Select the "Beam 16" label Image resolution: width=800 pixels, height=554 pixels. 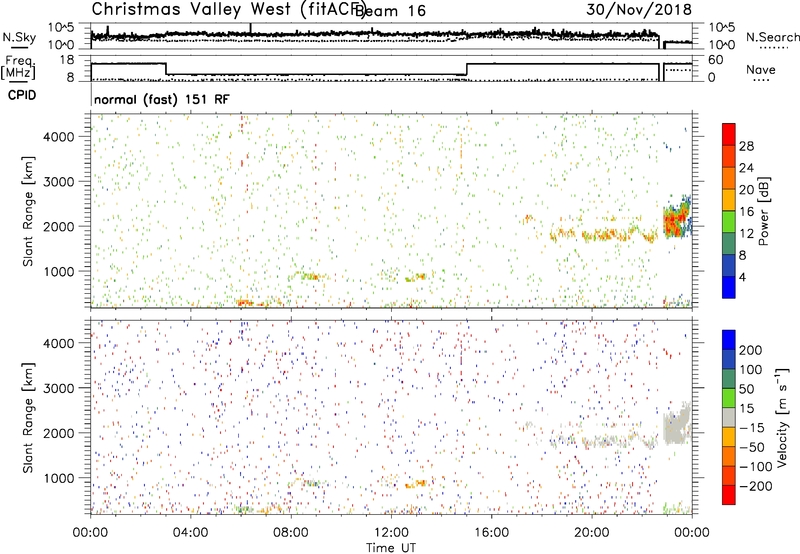pyautogui.click(x=390, y=11)
